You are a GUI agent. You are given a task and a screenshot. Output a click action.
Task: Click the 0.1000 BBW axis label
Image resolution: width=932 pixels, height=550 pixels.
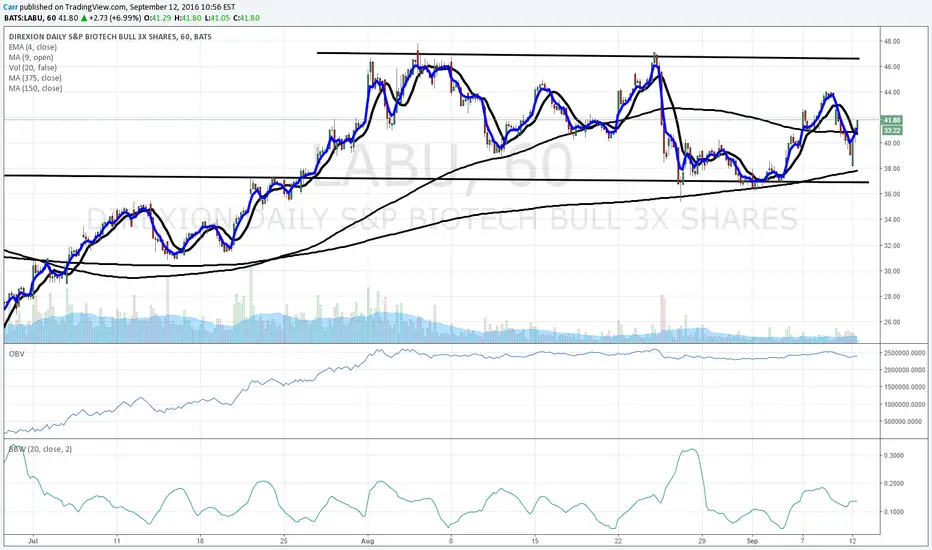(894, 512)
